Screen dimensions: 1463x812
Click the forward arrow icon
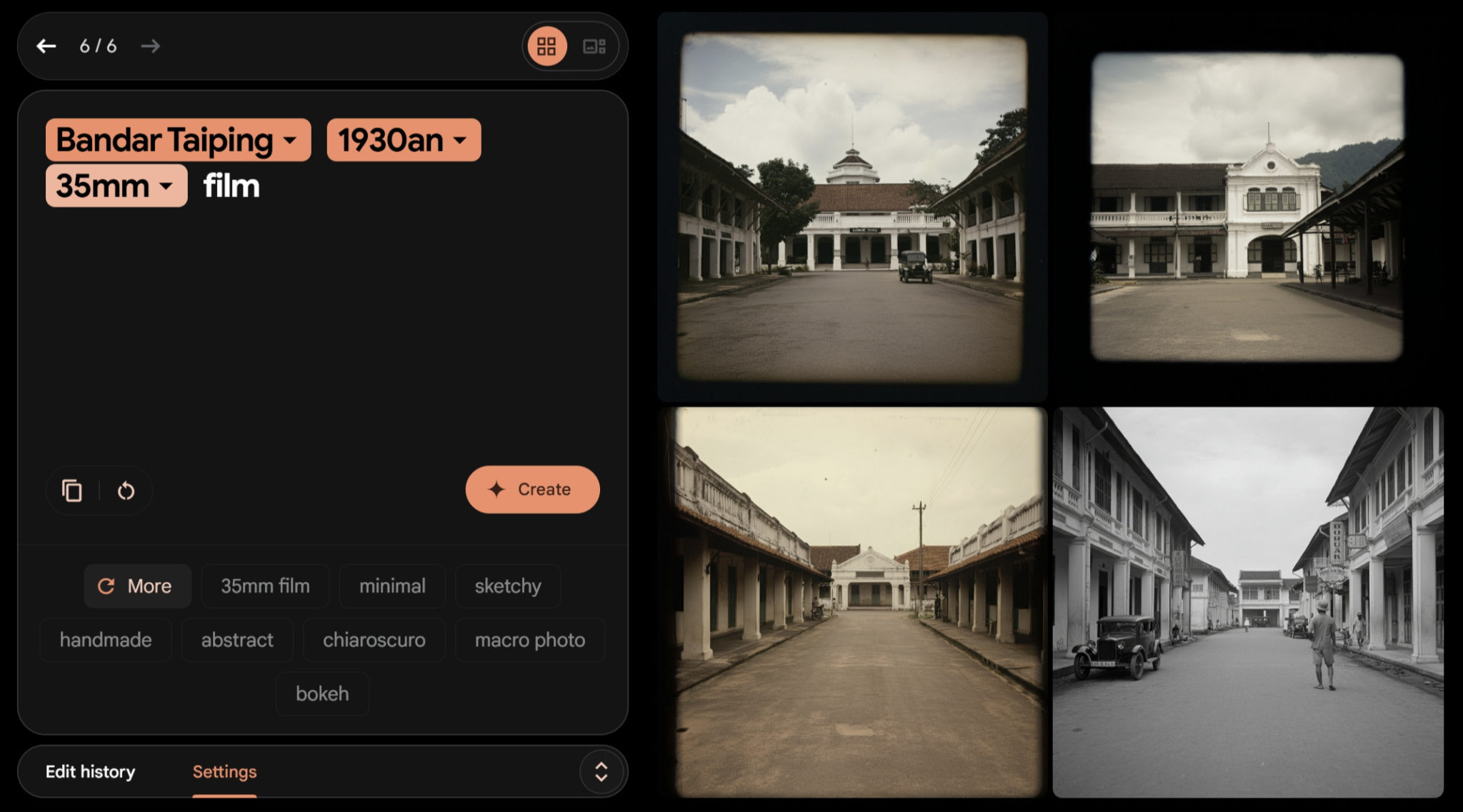[x=150, y=46]
